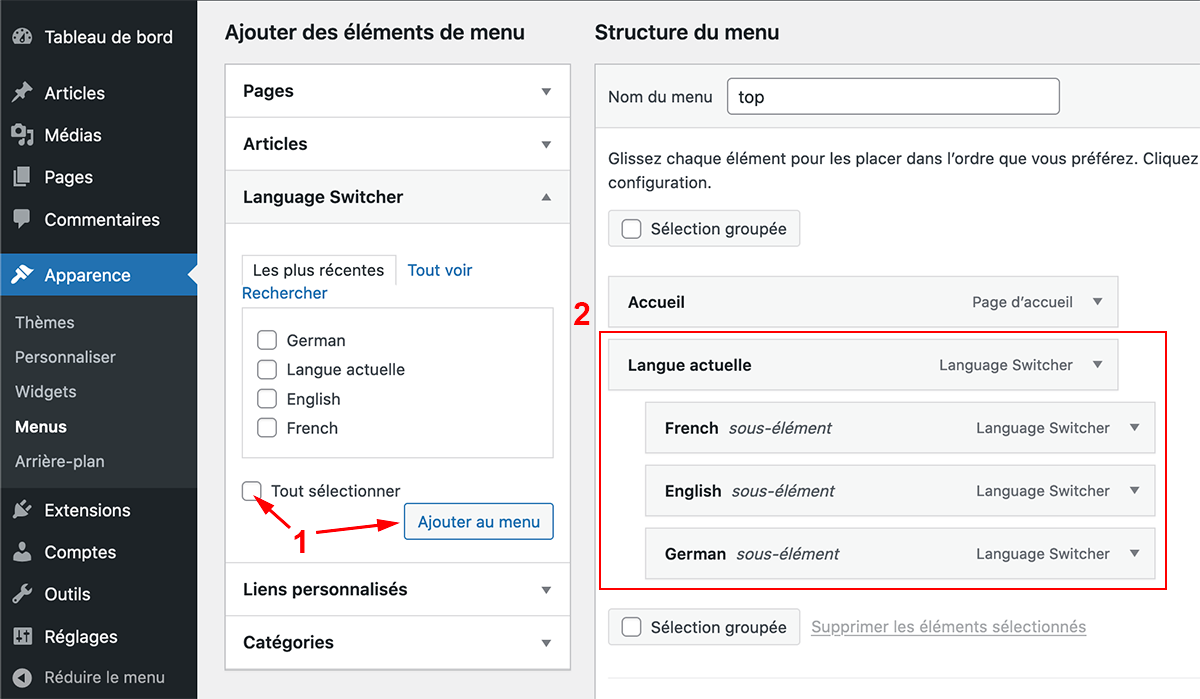1200x699 pixels.
Task: Click the Commentaires speech bubble icon
Action: pos(22,219)
